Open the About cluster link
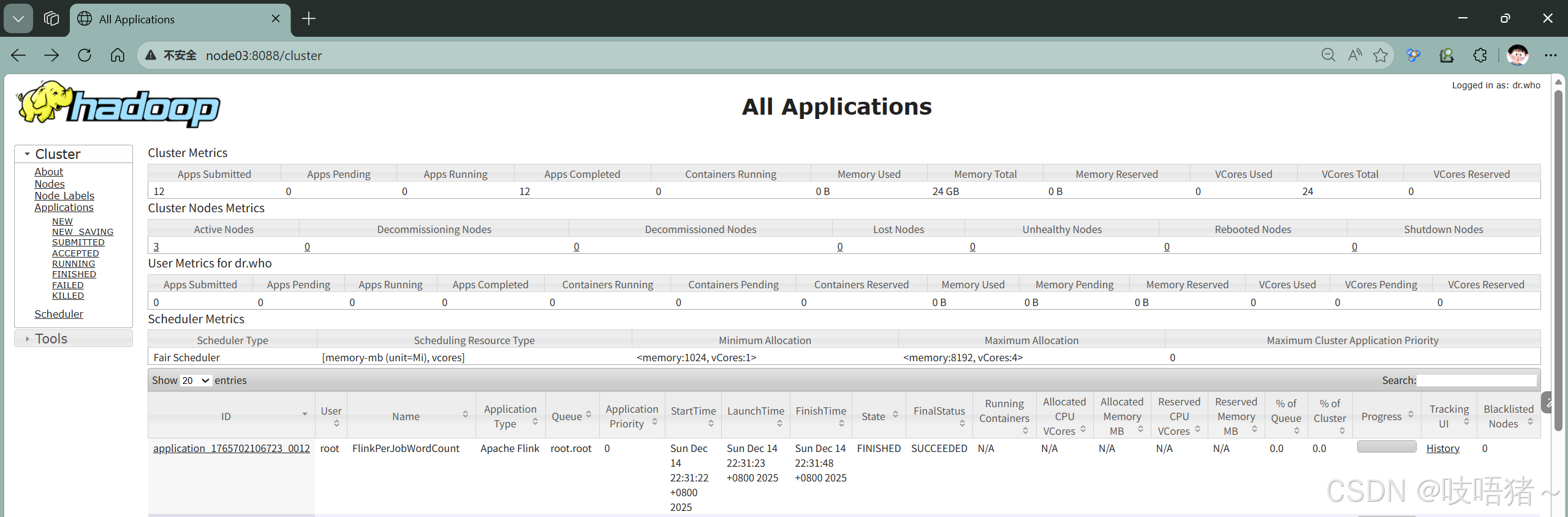 click(48, 172)
